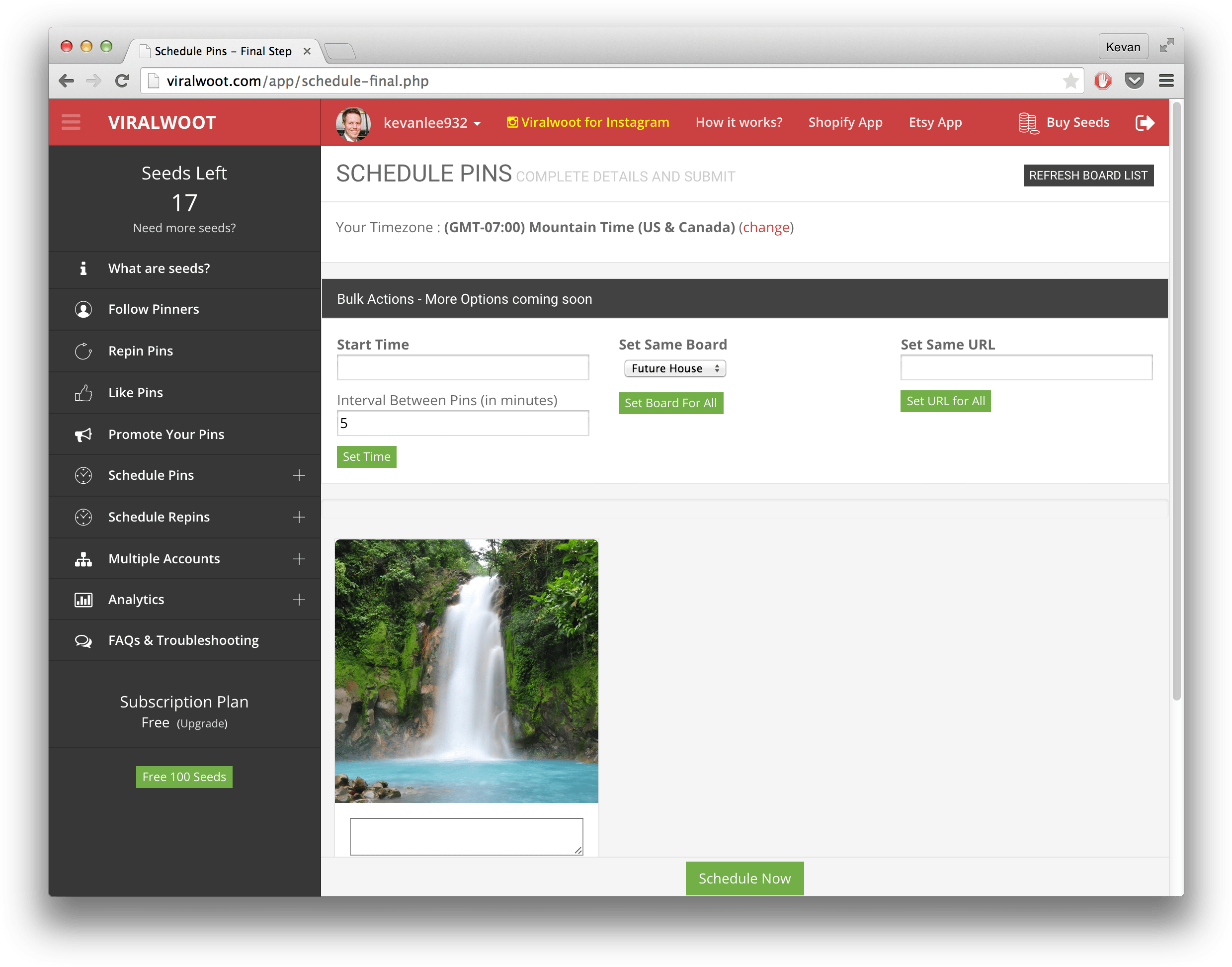
Task: Click the logout arrow icon
Action: pyautogui.click(x=1144, y=122)
